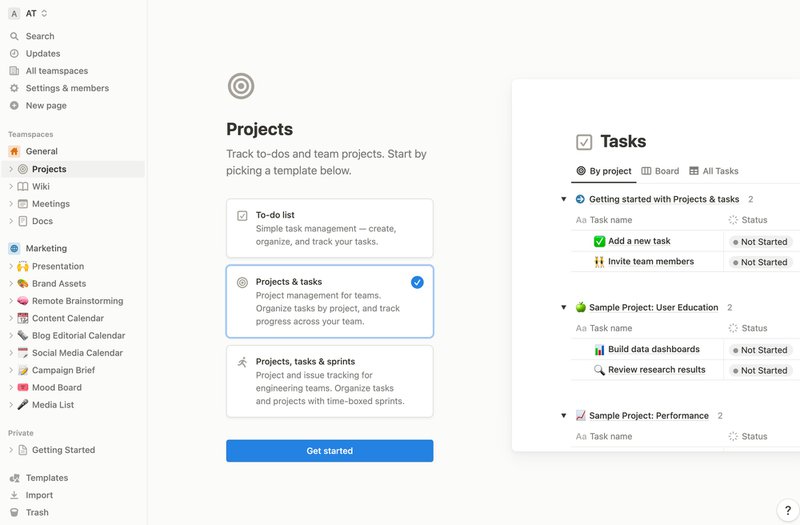Expand the Wiki page in sidebar
The image size is (800, 525).
coord(10,186)
